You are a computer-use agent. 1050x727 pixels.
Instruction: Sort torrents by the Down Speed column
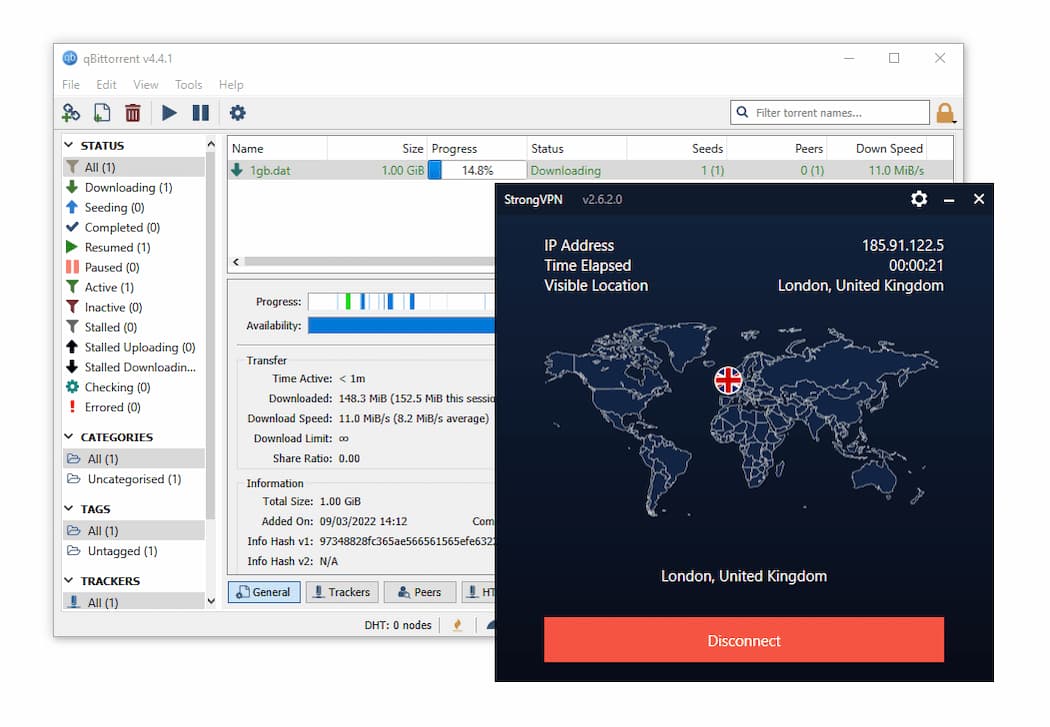click(x=877, y=149)
